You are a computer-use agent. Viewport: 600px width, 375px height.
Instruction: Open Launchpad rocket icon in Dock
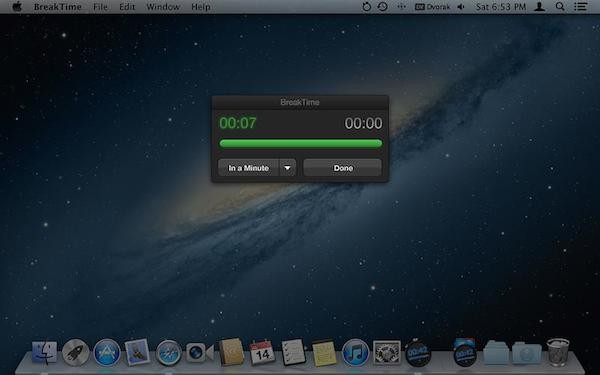tap(75, 352)
